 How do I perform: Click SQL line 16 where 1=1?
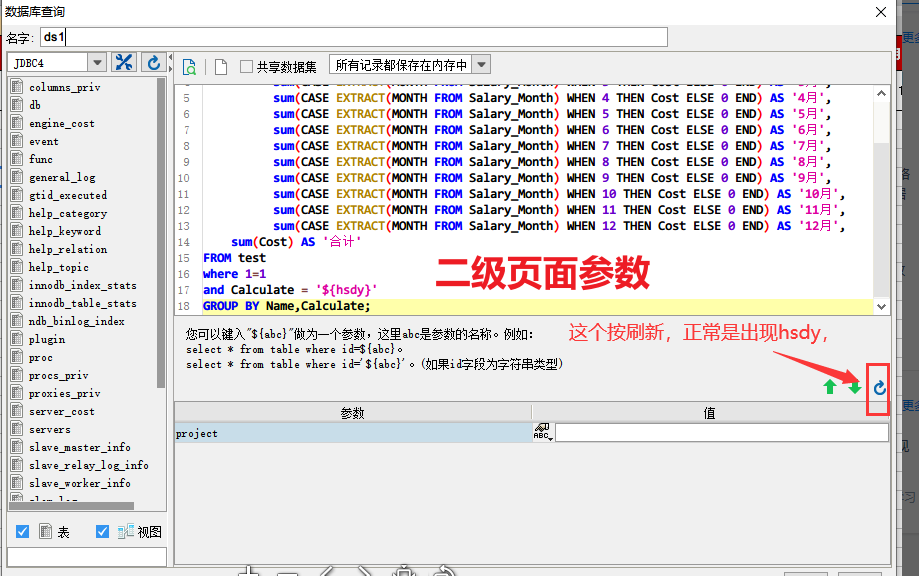tap(234, 274)
